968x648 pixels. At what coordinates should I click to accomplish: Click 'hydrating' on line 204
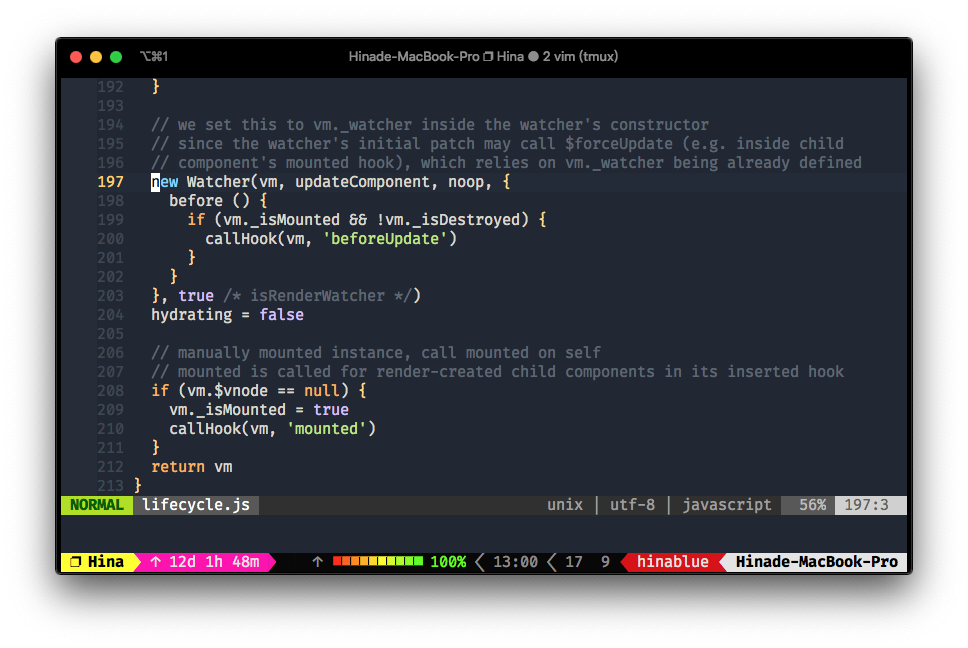191,315
